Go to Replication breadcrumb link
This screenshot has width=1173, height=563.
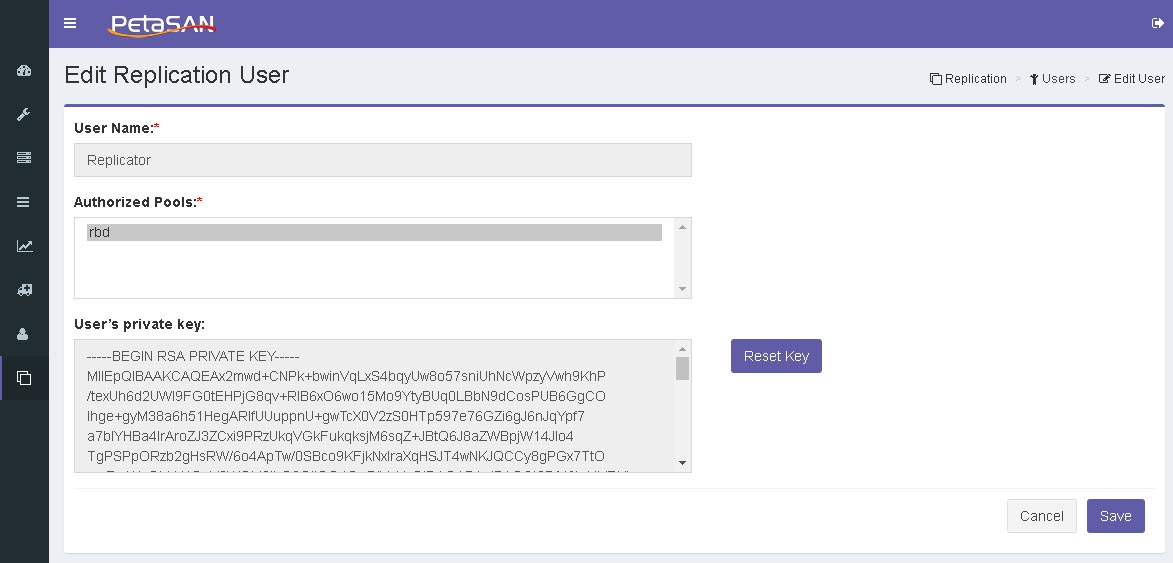point(968,79)
